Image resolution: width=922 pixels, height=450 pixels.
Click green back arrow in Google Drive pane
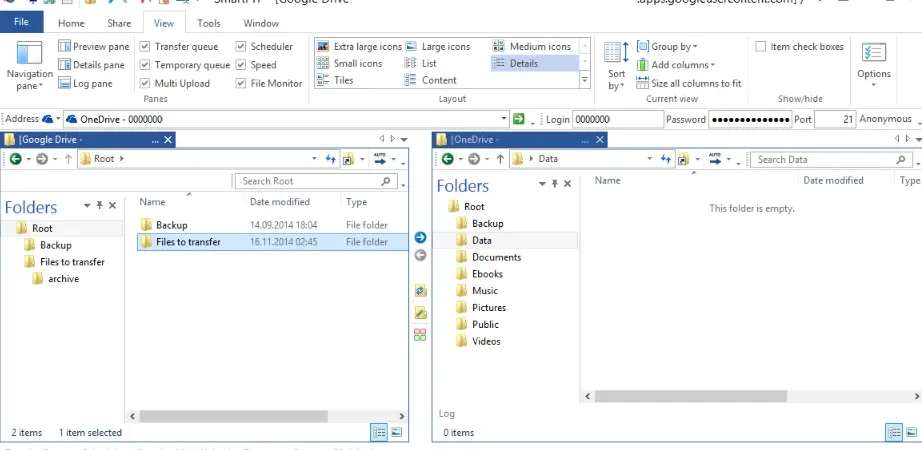16,159
